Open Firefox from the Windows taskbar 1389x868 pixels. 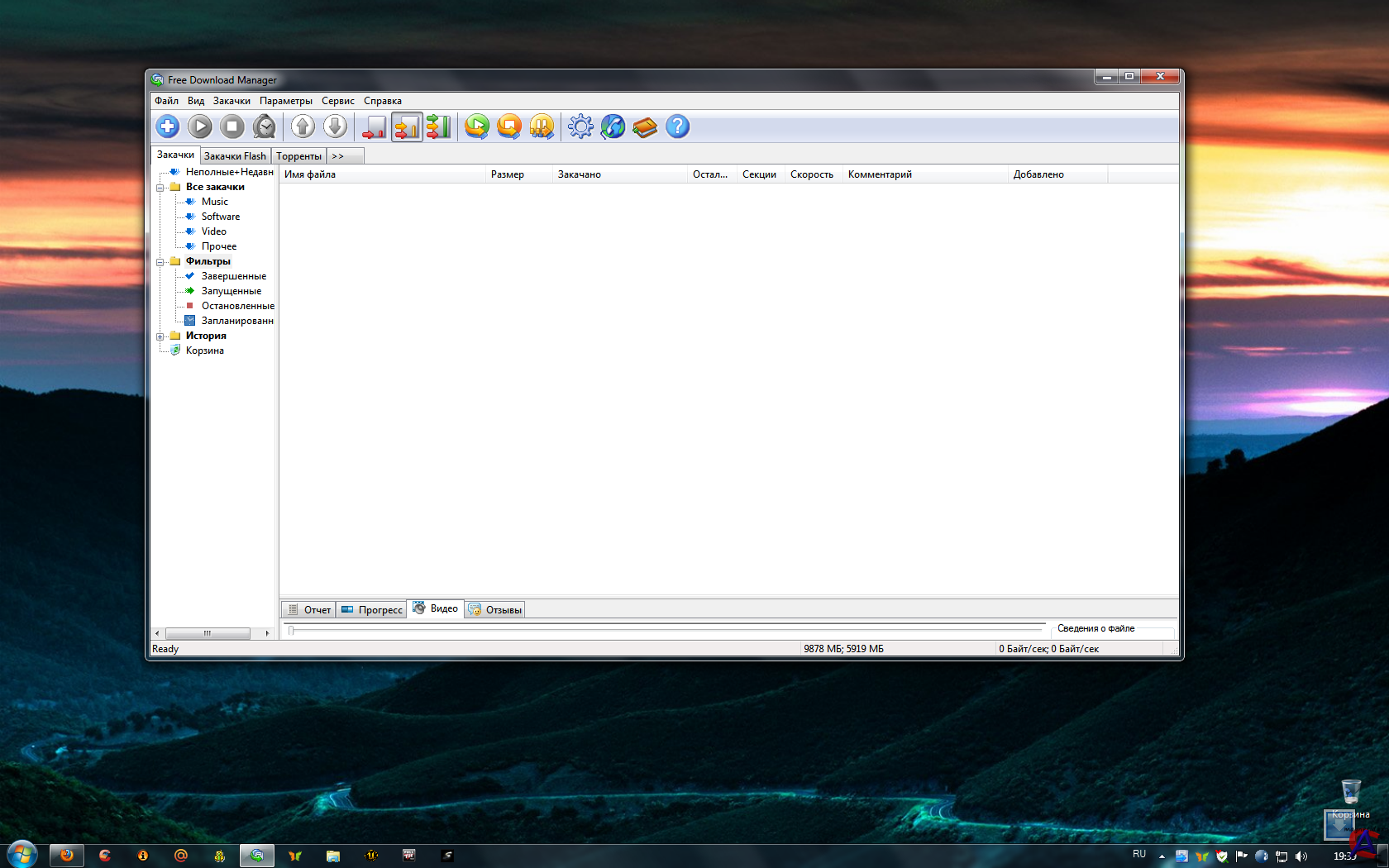point(67,856)
